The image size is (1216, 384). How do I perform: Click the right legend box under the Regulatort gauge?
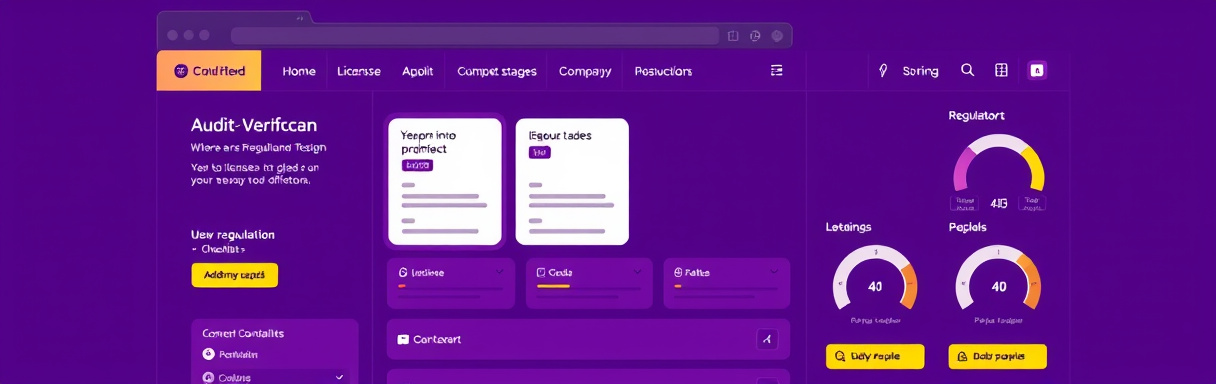point(1032,203)
